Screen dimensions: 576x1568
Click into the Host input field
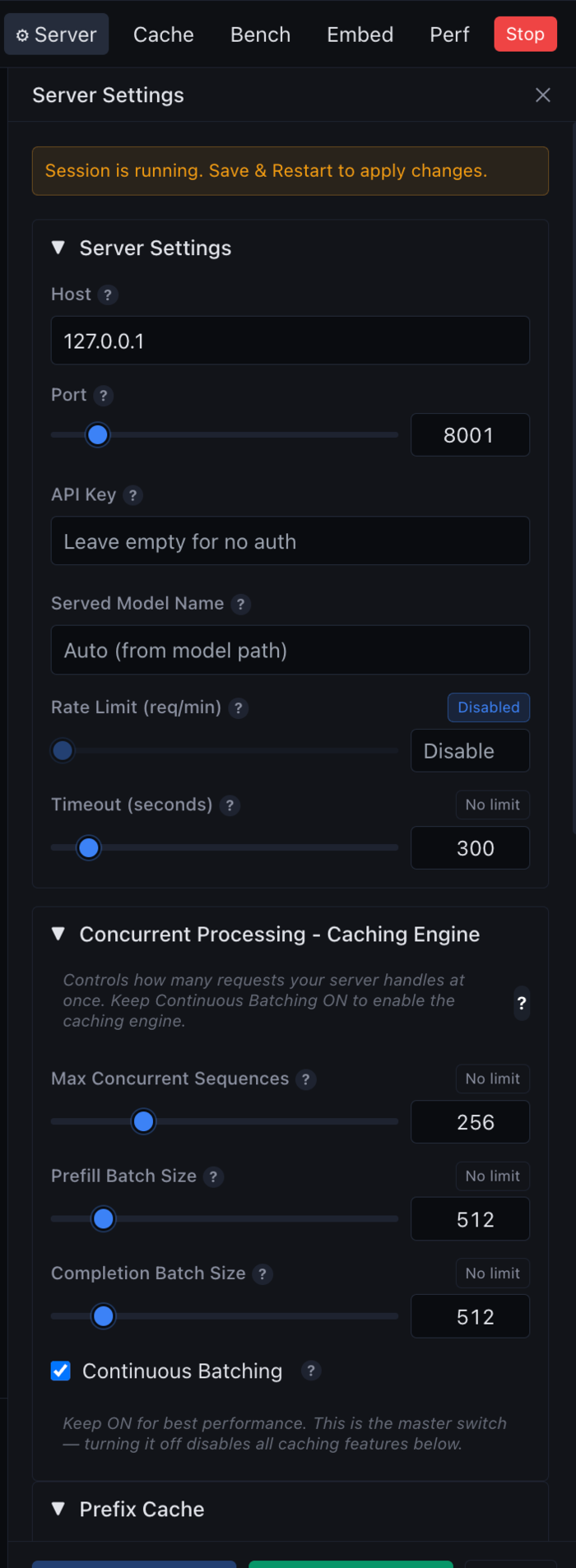pos(290,341)
